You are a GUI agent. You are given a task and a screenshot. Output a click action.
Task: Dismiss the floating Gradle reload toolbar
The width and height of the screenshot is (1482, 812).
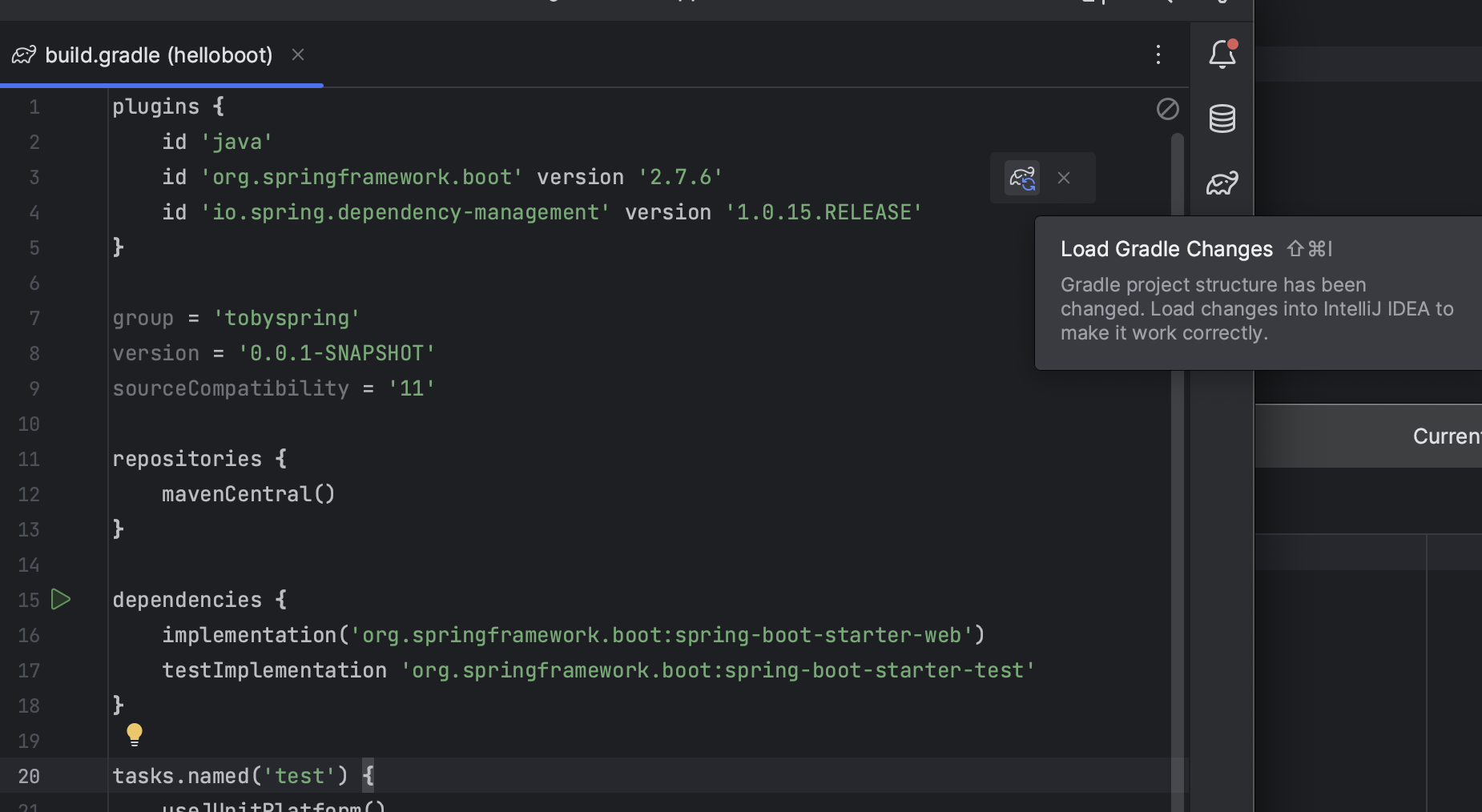[x=1064, y=178]
